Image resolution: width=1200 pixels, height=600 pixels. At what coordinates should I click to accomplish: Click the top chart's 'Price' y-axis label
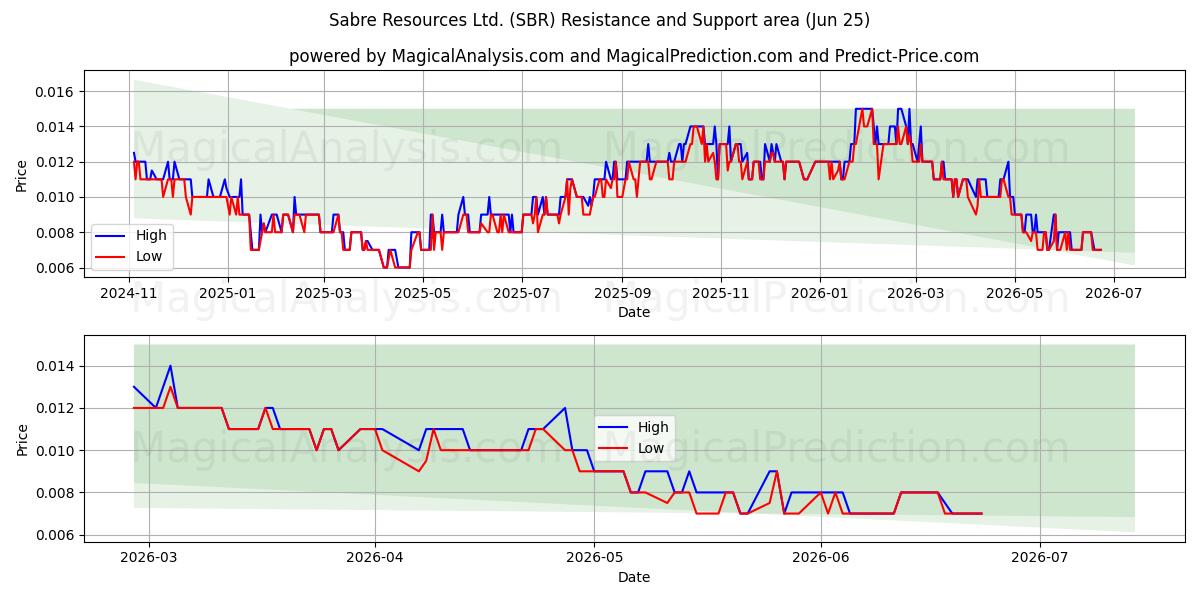[x=22, y=176]
